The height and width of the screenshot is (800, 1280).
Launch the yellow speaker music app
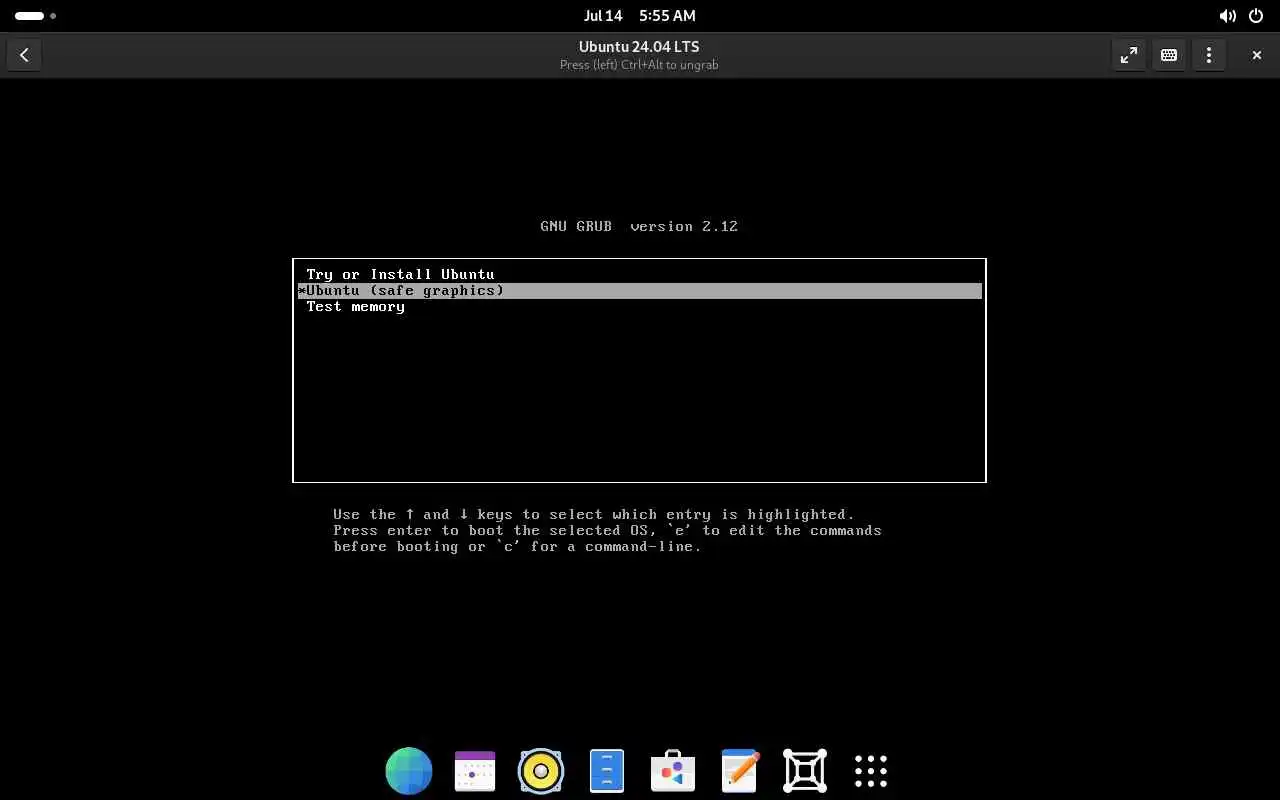(x=541, y=771)
